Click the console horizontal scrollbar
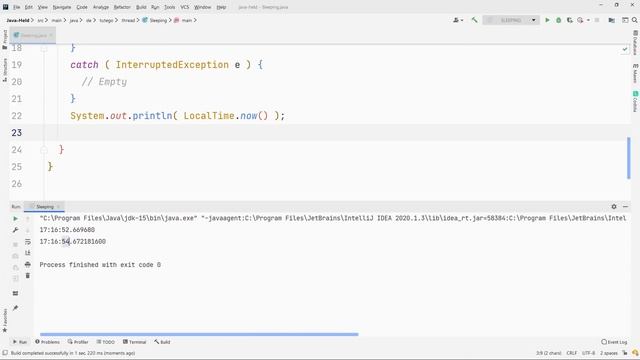 click(x=199, y=334)
